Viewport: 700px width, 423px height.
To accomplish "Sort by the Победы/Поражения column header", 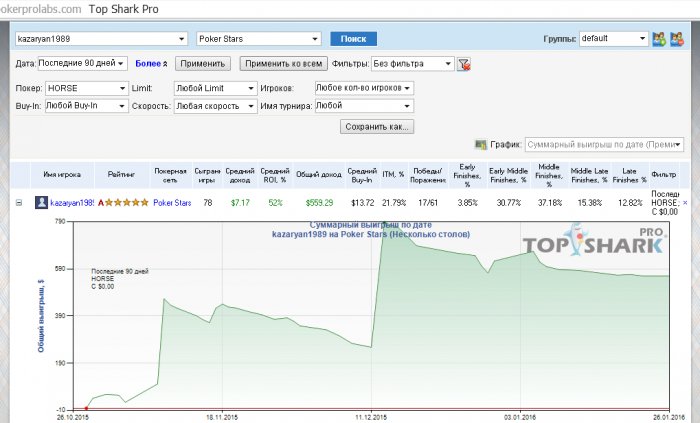I will tap(428, 175).
